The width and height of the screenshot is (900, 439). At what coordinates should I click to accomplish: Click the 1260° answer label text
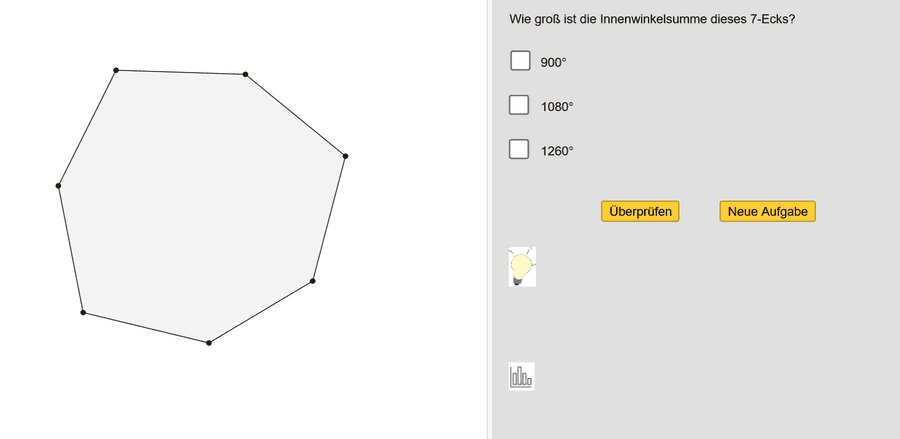click(x=557, y=151)
